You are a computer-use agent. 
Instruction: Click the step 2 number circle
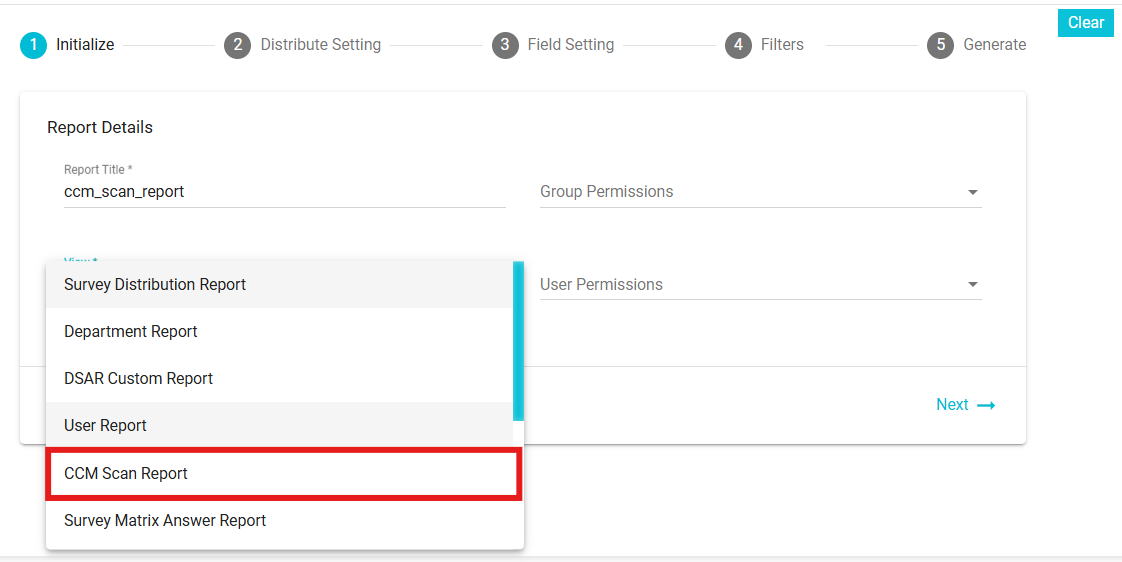pos(237,45)
